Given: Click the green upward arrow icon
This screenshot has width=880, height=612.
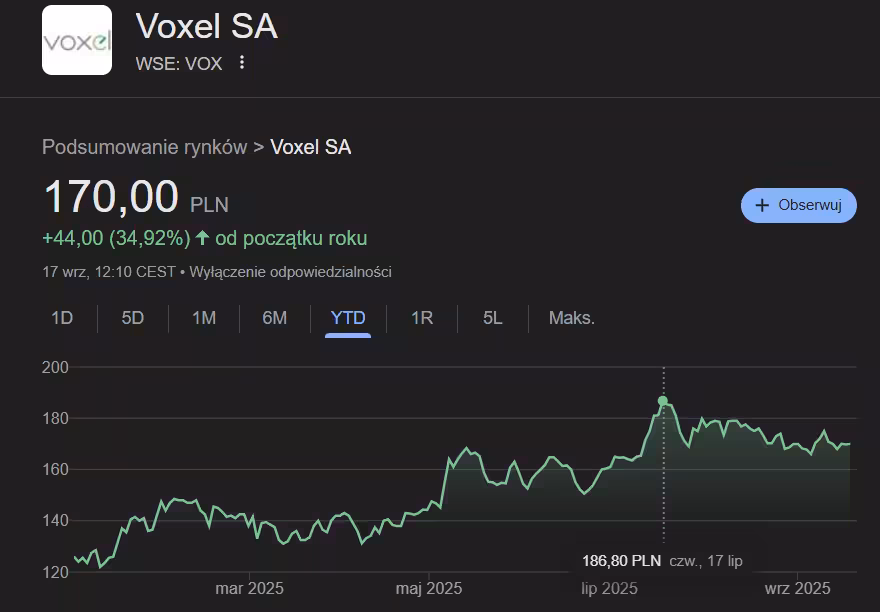Looking at the screenshot, I should coord(203,238).
